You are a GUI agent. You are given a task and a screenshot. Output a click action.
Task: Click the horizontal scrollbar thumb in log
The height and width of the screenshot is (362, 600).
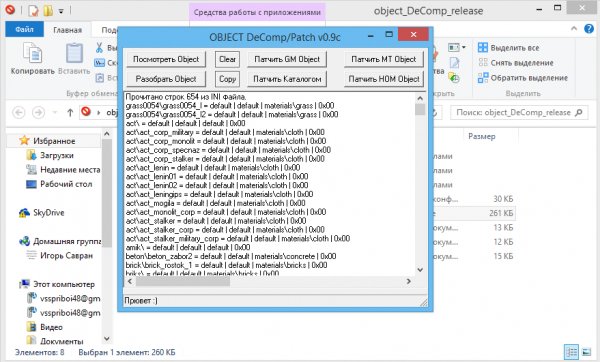[x=183, y=281]
